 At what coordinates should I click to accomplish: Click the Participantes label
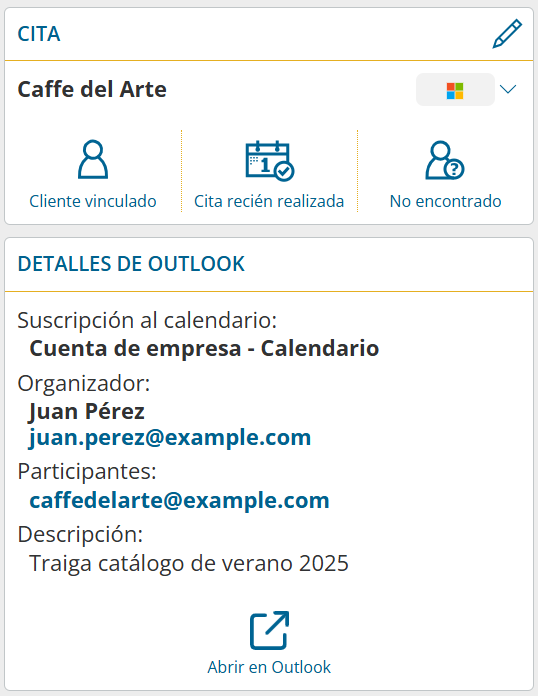coord(87,471)
